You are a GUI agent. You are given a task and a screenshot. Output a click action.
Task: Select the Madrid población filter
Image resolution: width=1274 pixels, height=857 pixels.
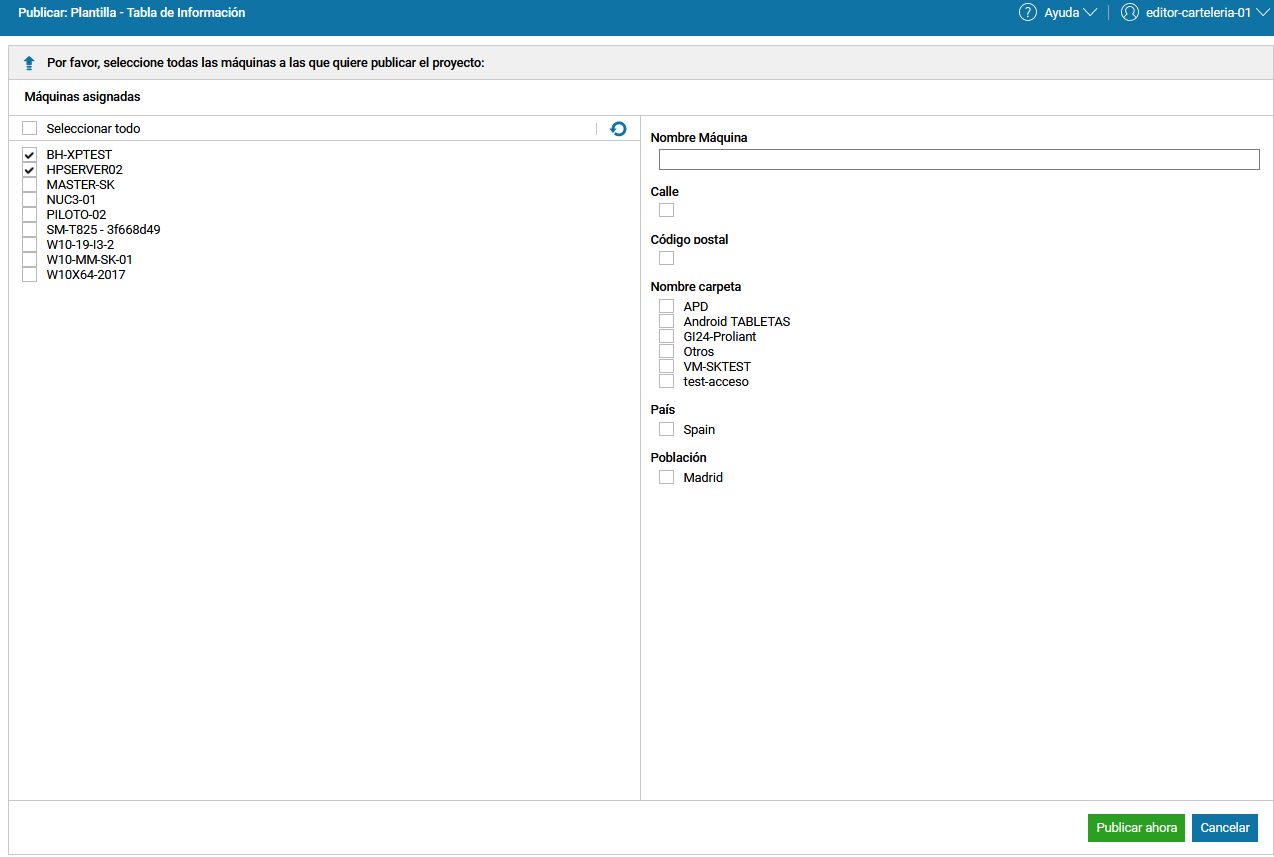coord(667,478)
